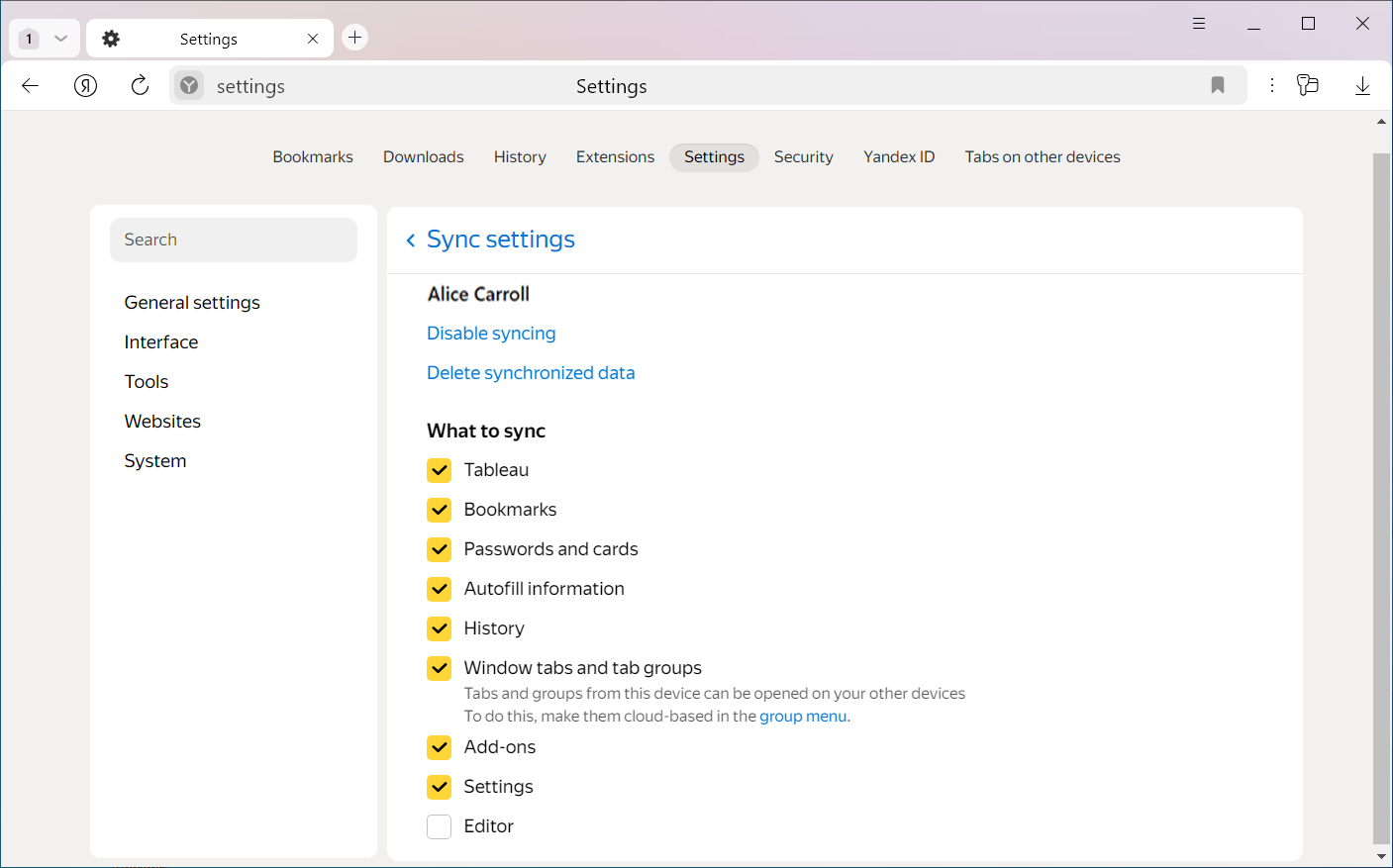The image size is (1393, 868).
Task: Uncheck the Passwords and cards checkbox
Action: pos(440,549)
